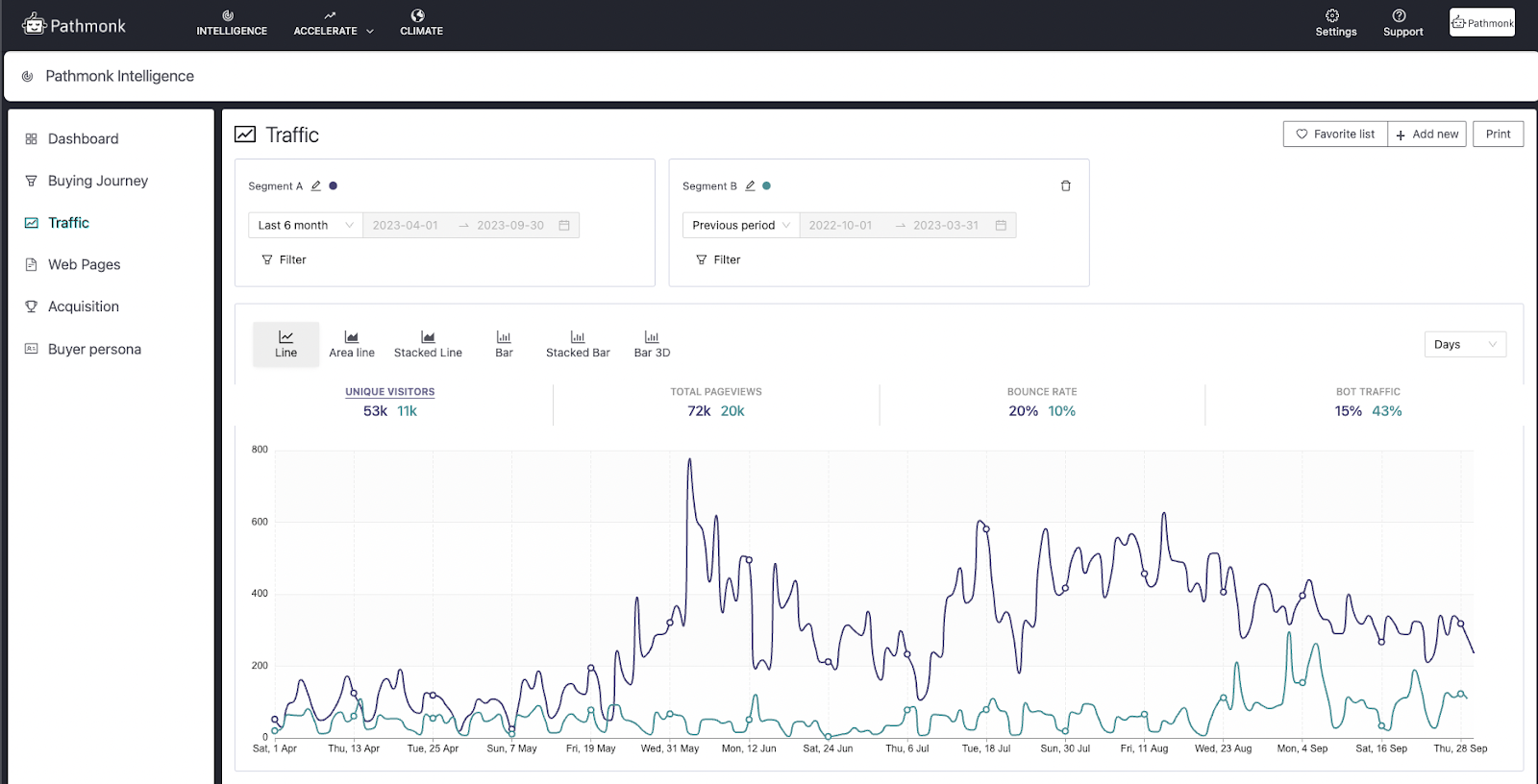Choose the Bar 3D chart type
1538x784 pixels.
[x=652, y=344]
